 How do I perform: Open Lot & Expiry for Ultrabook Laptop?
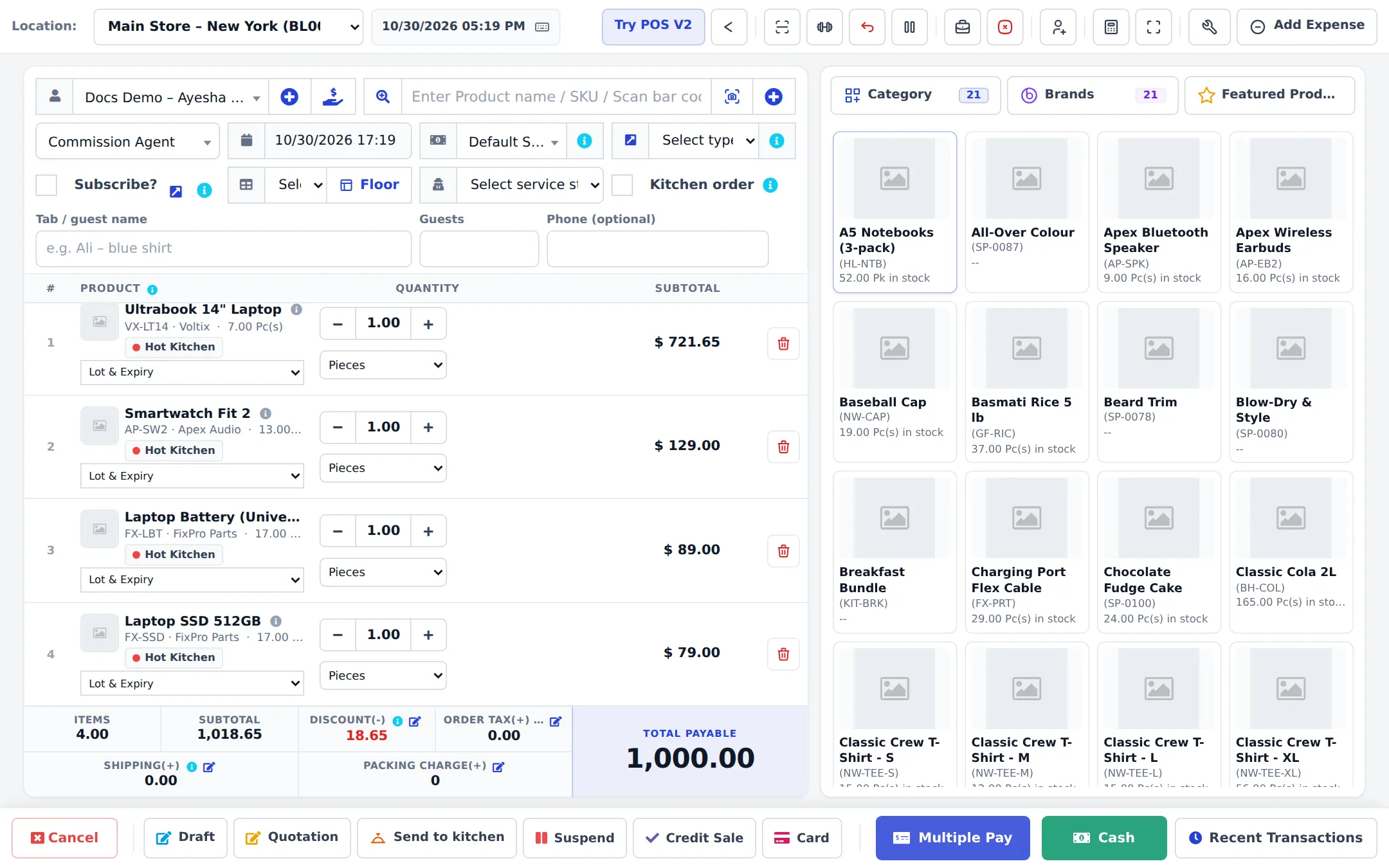point(192,372)
